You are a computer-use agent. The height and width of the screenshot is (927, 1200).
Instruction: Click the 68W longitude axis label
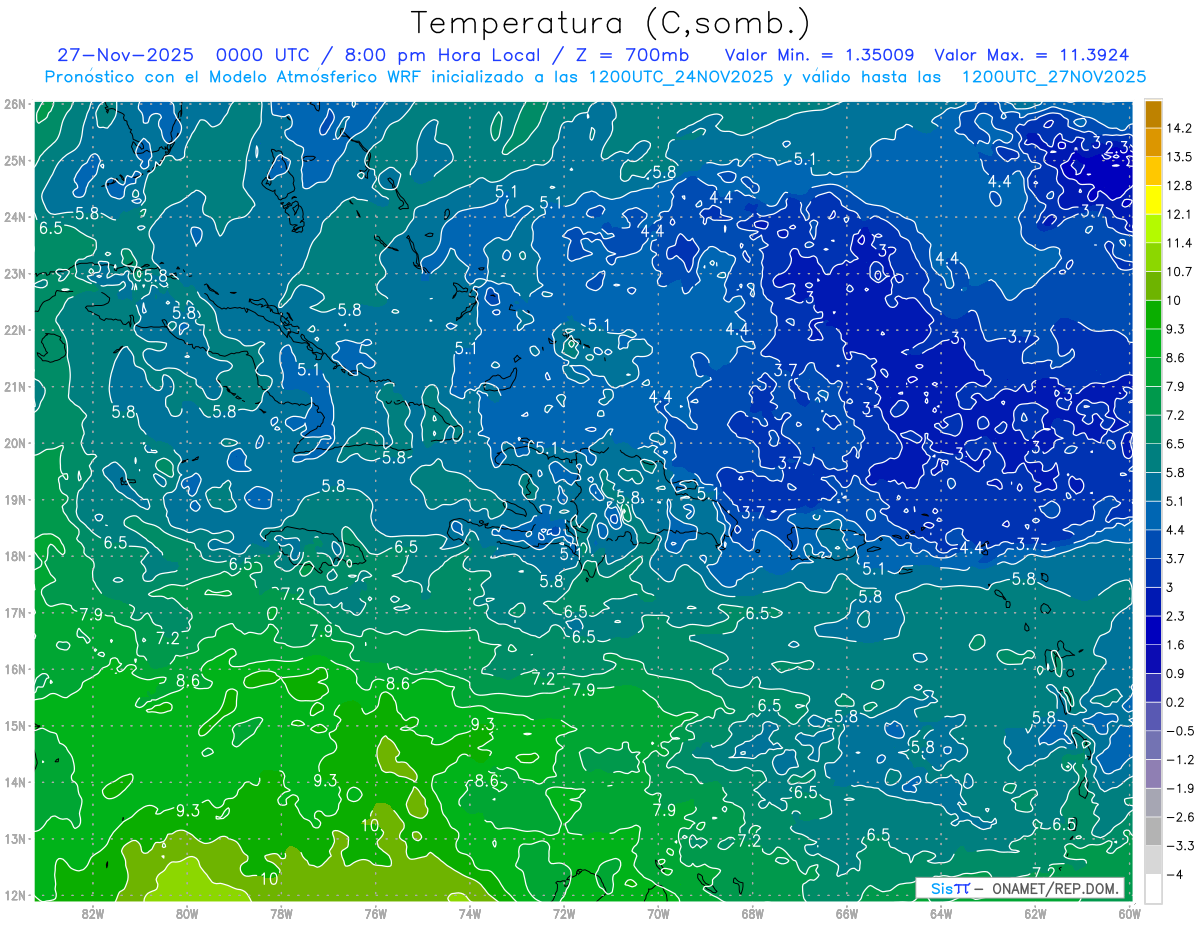point(753,914)
